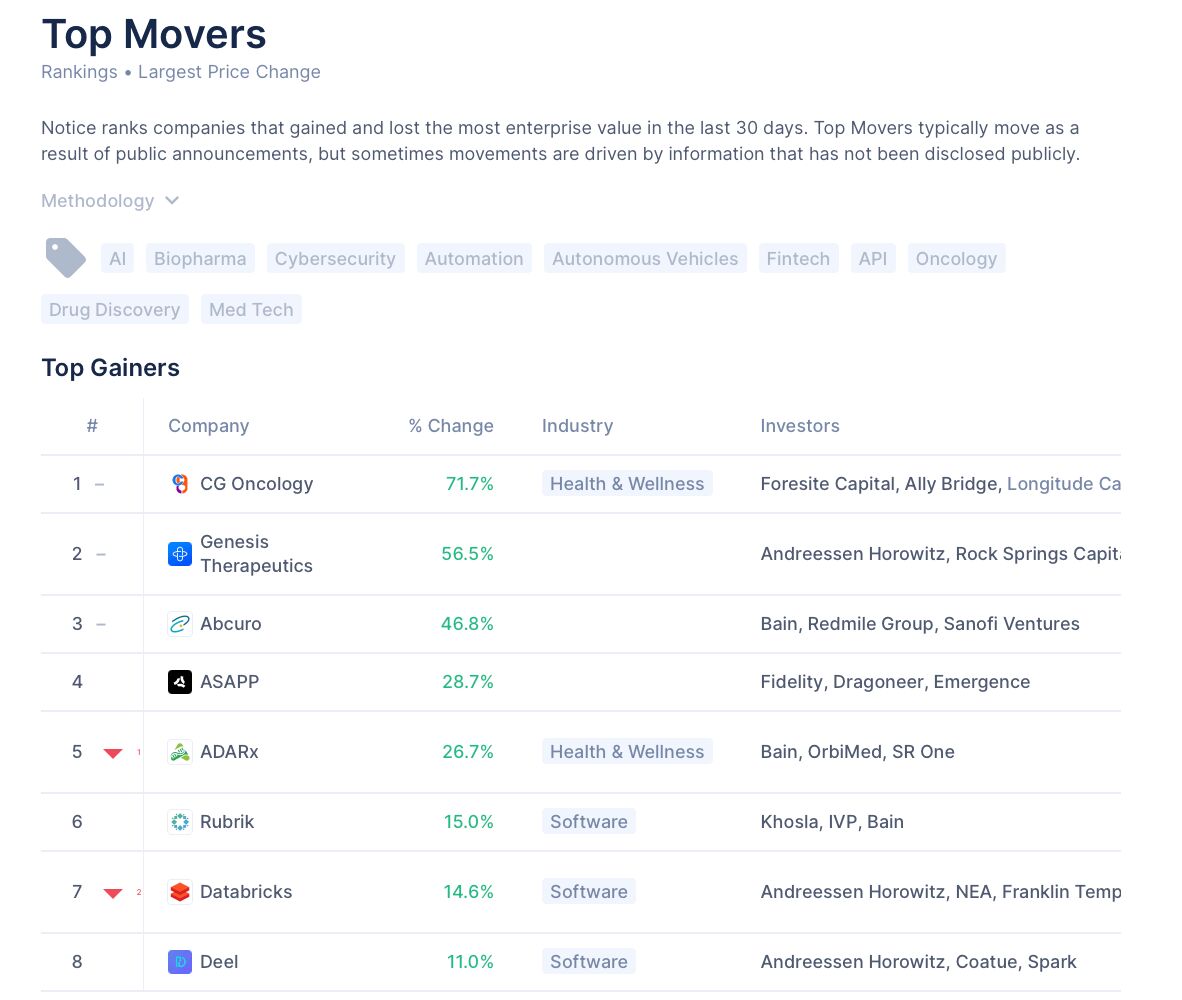1182x1000 pixels.
Task: Click the ASAPP logo icon
Action: pyautogui.click(x=179, y=682)
